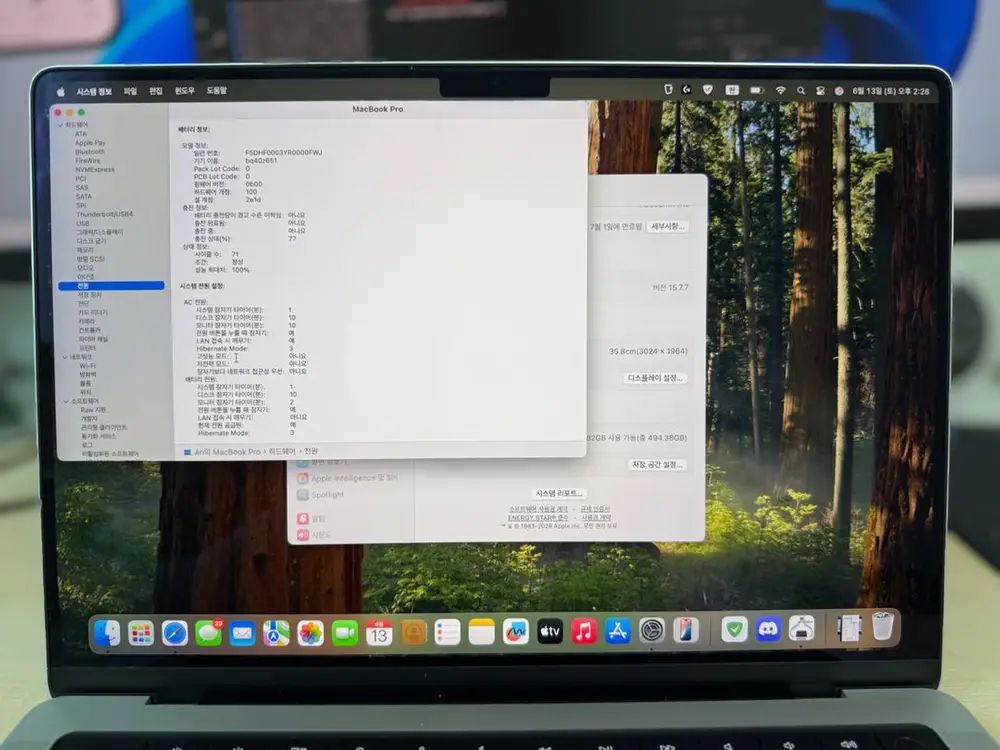The width and height of the screenshot is (1000, 750).
Task: Click 디스플레이 설정… button in Settings
Action: 655,378
